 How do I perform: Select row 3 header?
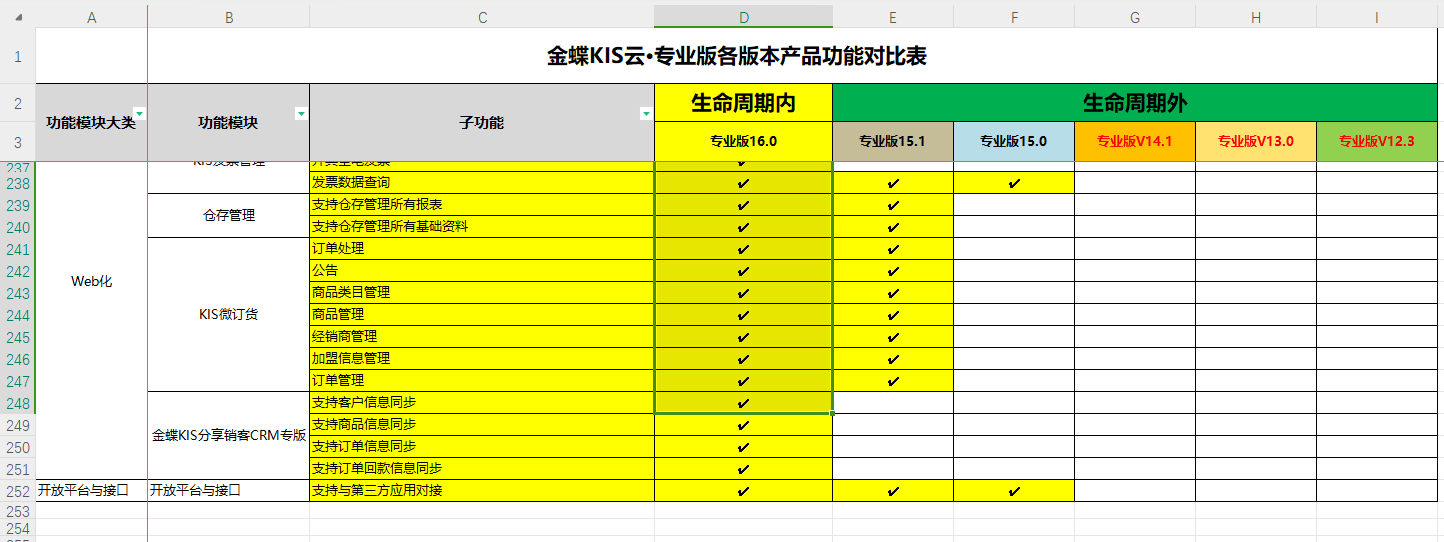18,142
